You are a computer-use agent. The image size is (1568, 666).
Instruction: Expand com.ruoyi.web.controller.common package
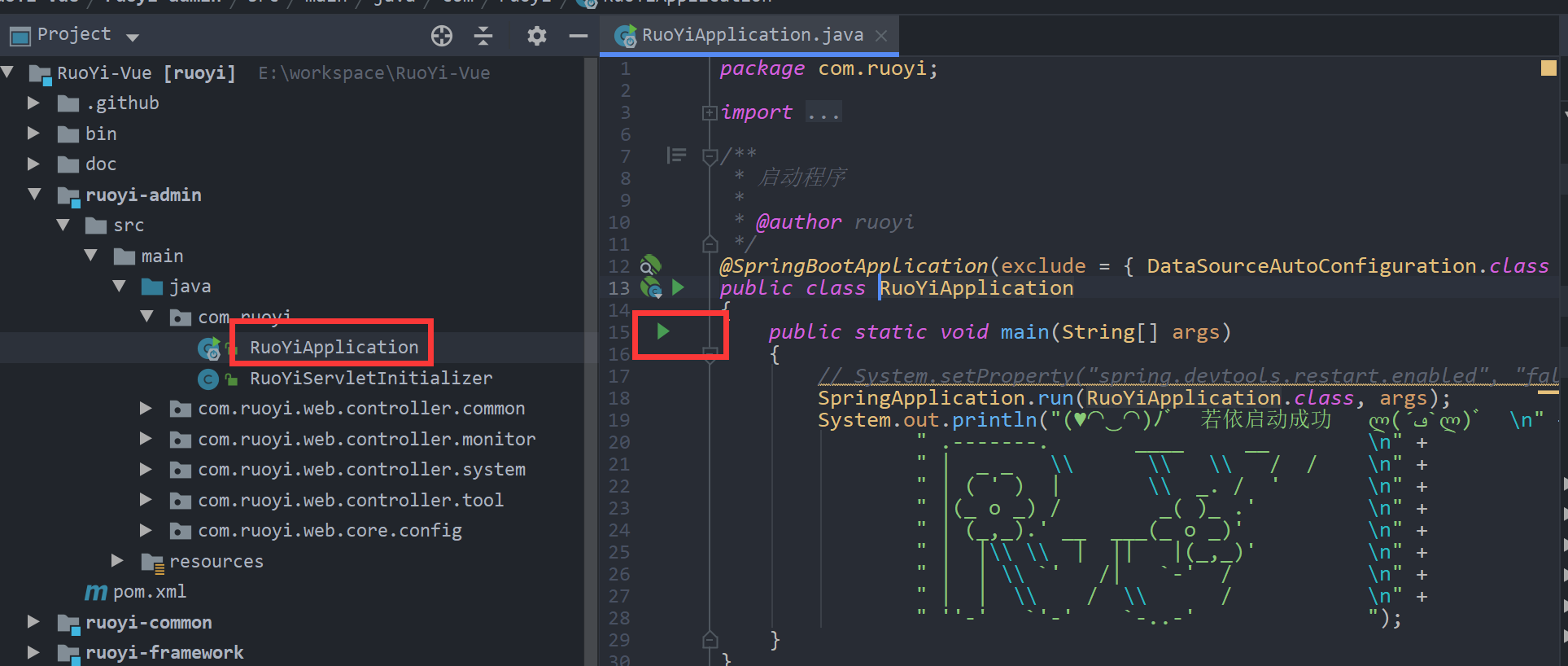(x=146, y=408)
